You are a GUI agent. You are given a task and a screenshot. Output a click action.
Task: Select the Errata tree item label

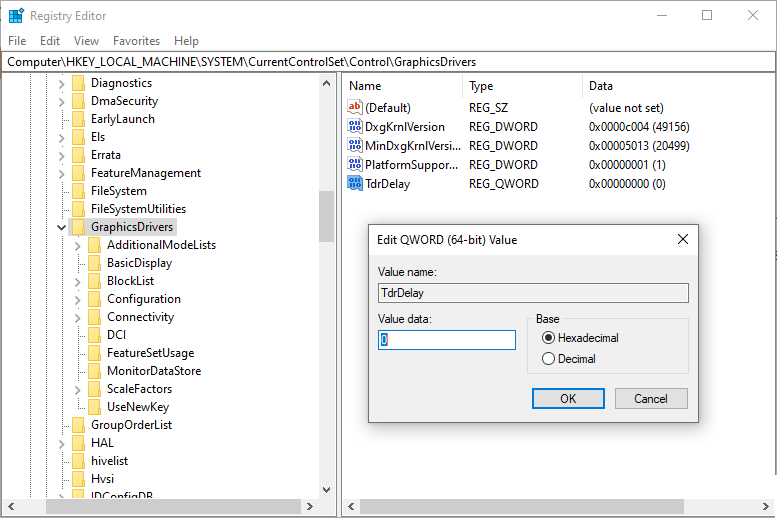pos(106,155)
